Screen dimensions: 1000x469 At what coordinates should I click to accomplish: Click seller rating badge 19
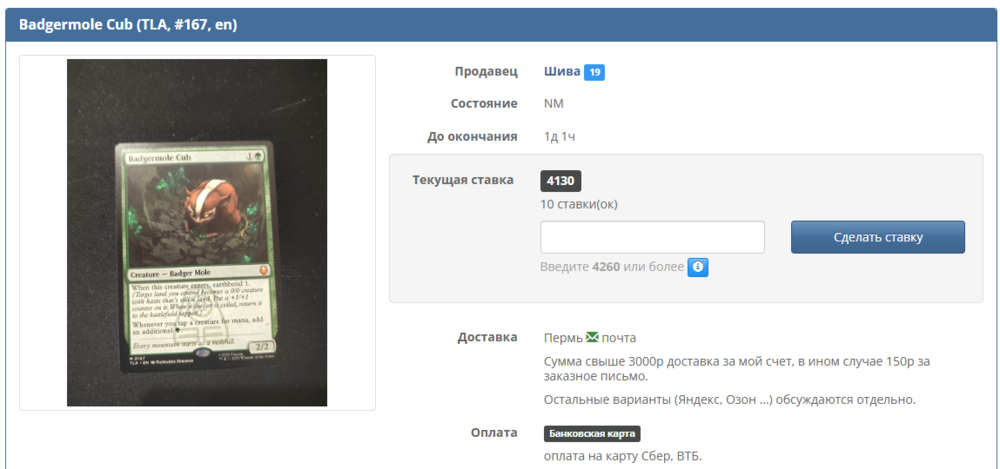[x=594, y=72]
